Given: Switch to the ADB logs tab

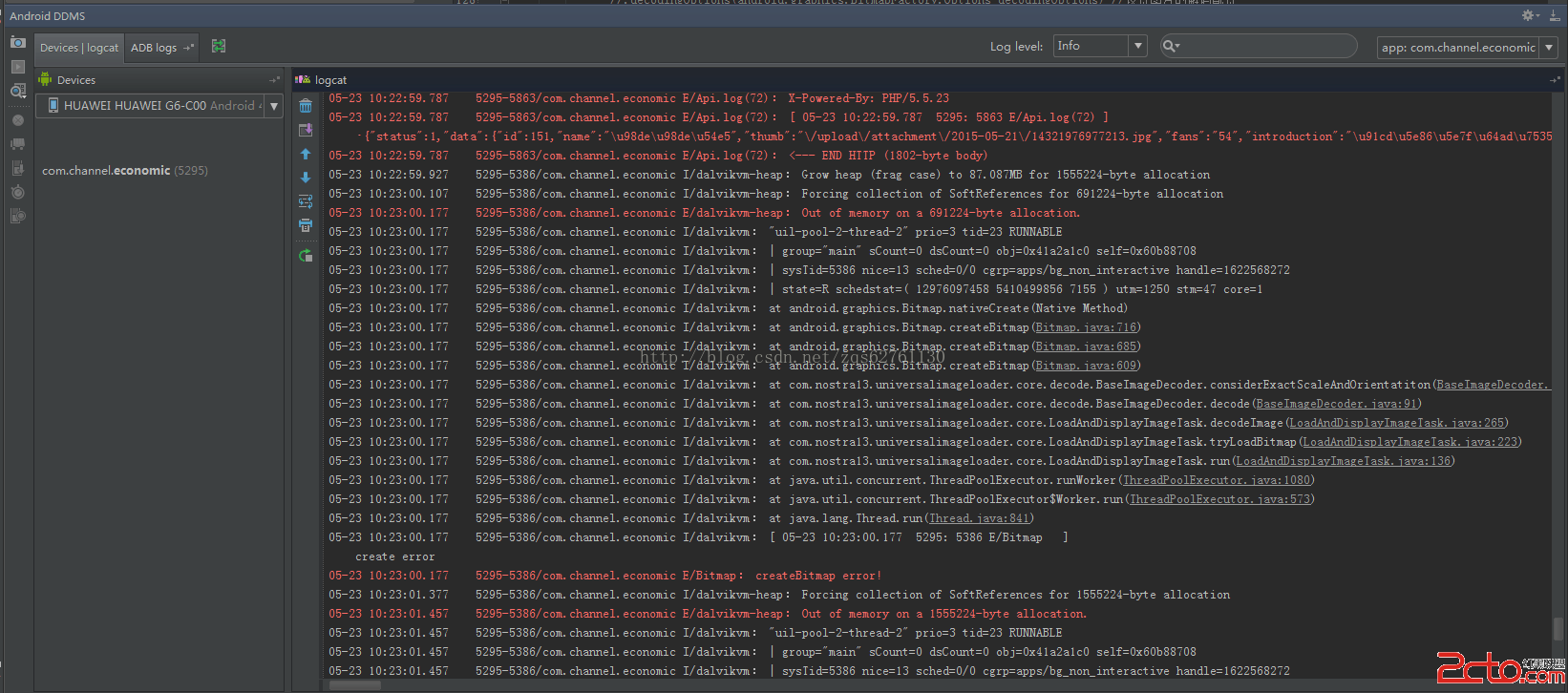Looking at the screenshot, I should pyautogui.click(x=155, y=48).
